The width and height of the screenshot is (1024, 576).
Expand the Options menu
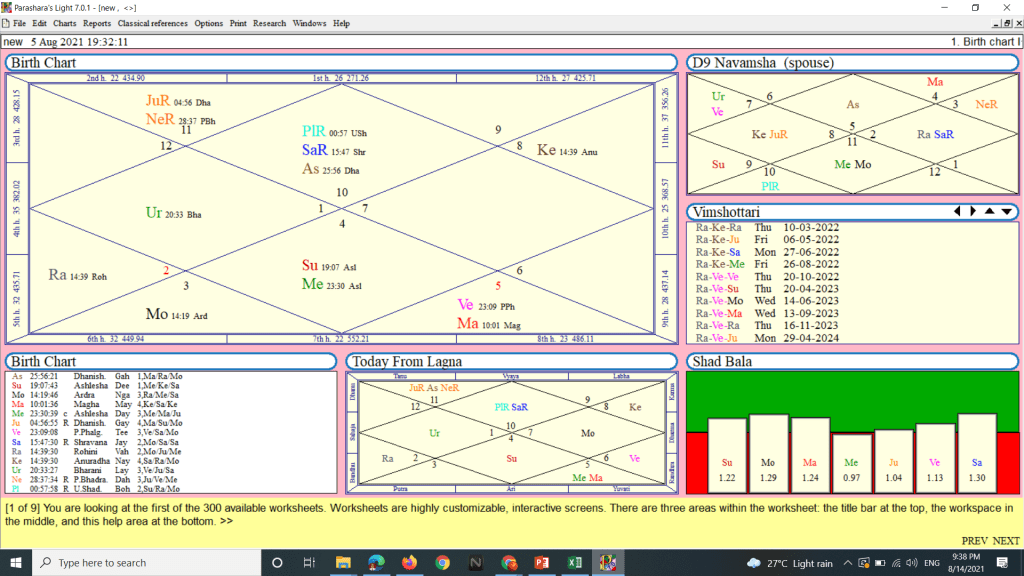(x=209, y=23)
